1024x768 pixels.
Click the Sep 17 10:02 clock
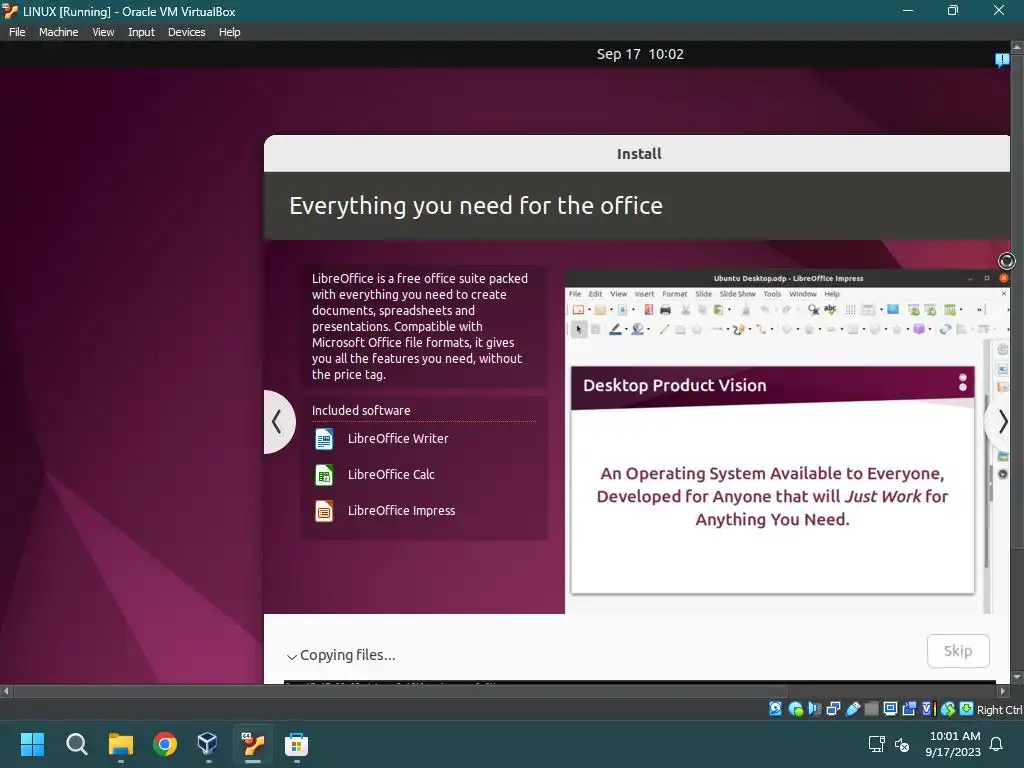tap(640, 54)
